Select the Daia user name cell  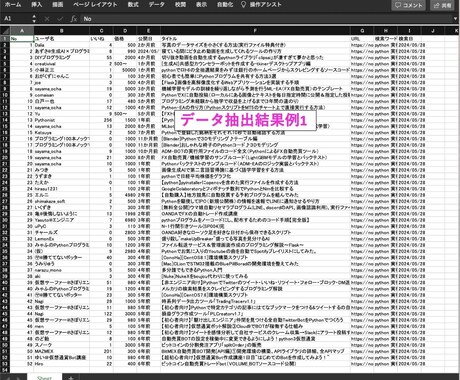coord(62,45)
